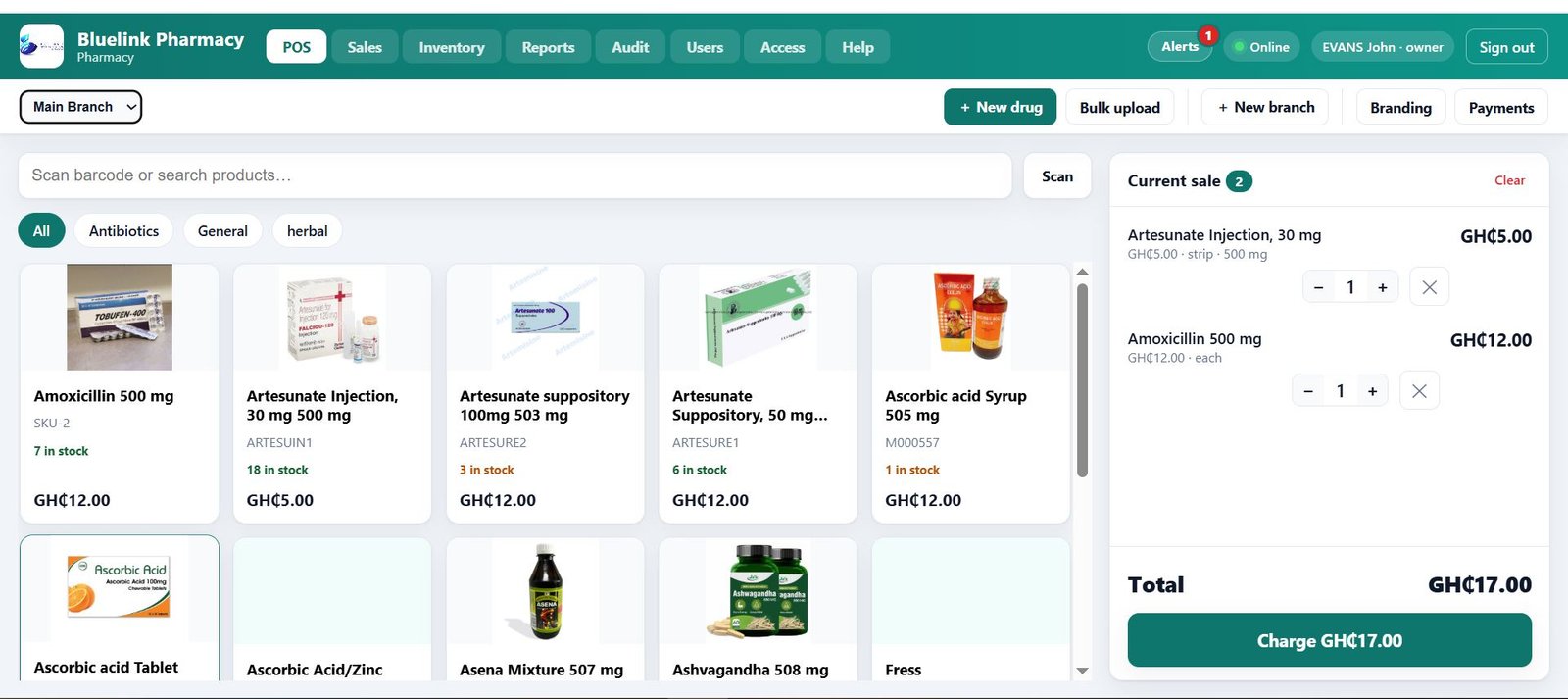The width and height of the screenshot is (1568, 699).
Task: Remove Artesunate Injection from current sale
Action: pos(1429,287)
